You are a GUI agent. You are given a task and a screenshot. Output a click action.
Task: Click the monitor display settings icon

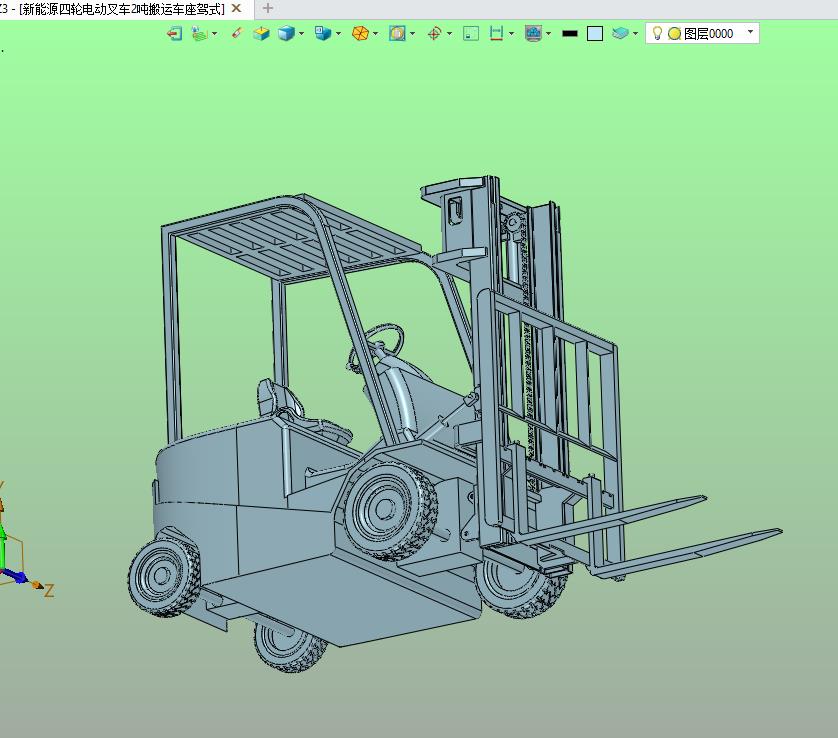[533, 34]
